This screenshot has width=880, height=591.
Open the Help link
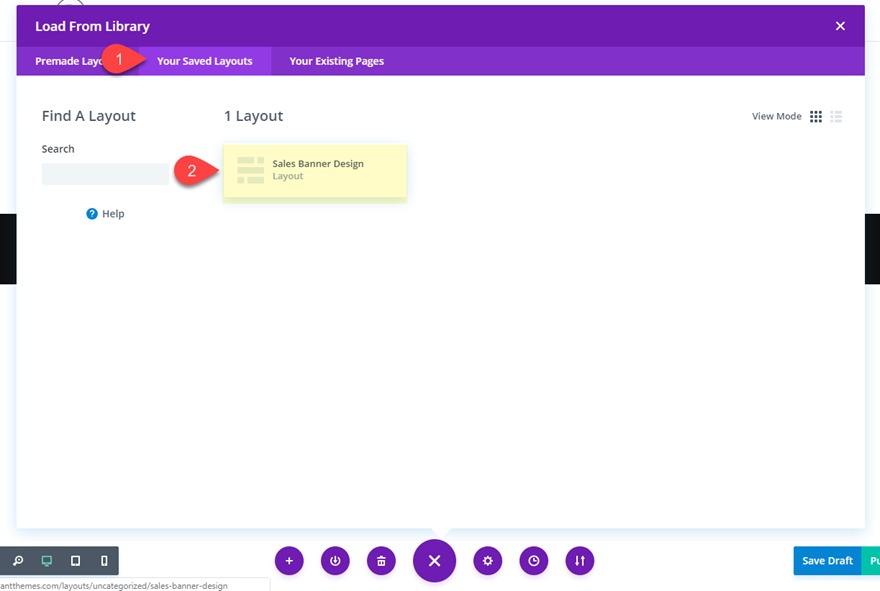click(x=105, y=214)
